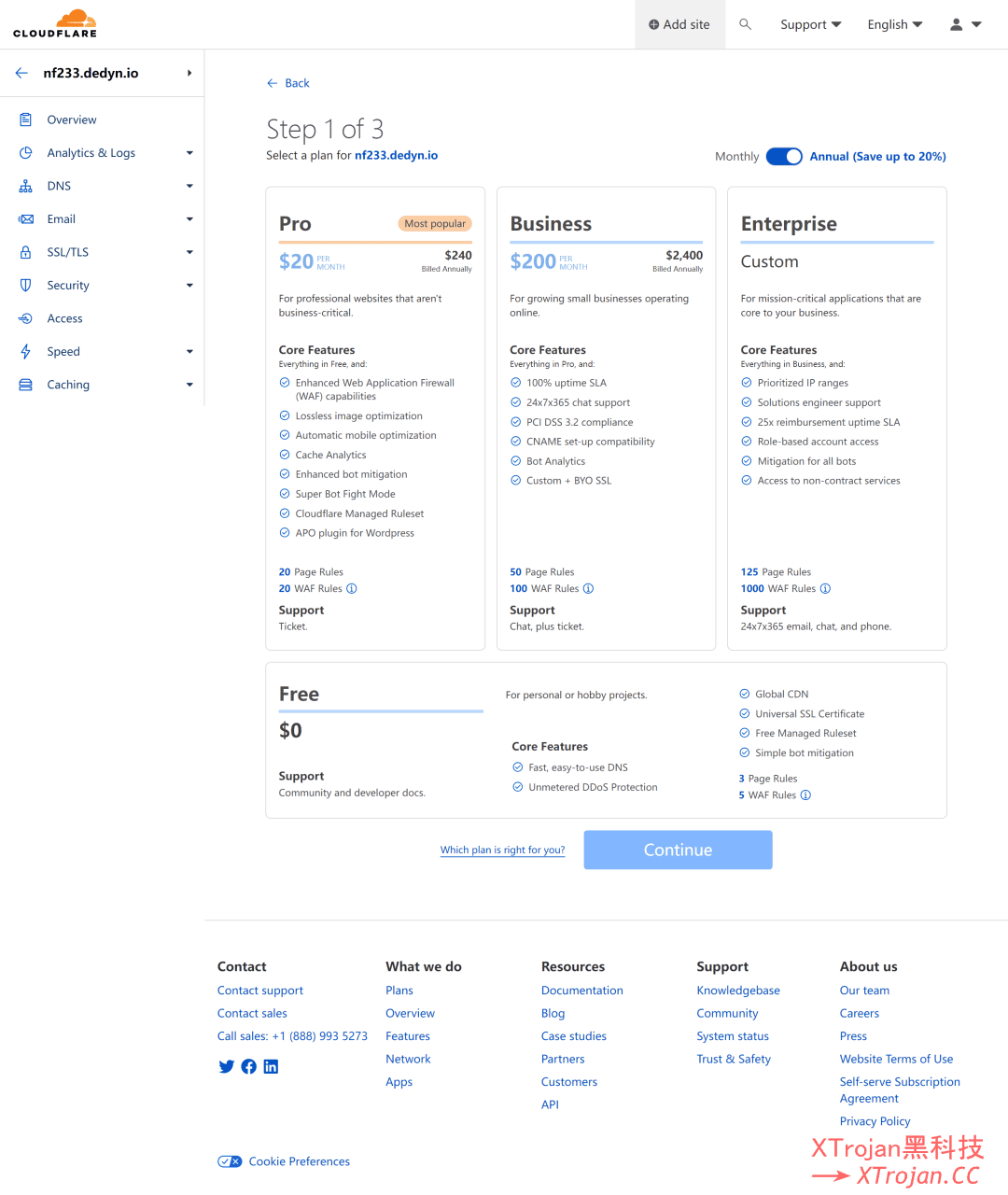1008x1195 pixels.
Task: Click the LinkedIn icon in footer
Action: (271, 1066)
